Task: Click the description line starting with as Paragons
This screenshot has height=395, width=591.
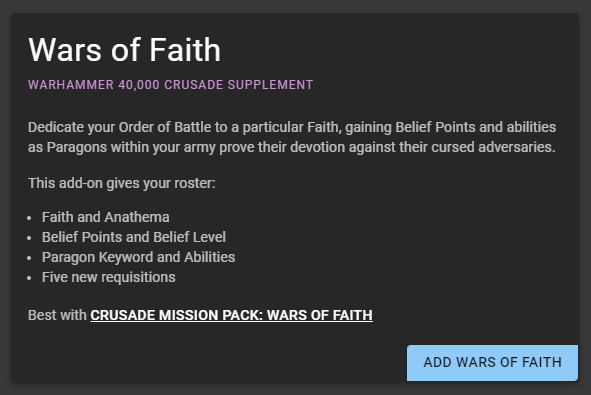Action: [292, 147]
